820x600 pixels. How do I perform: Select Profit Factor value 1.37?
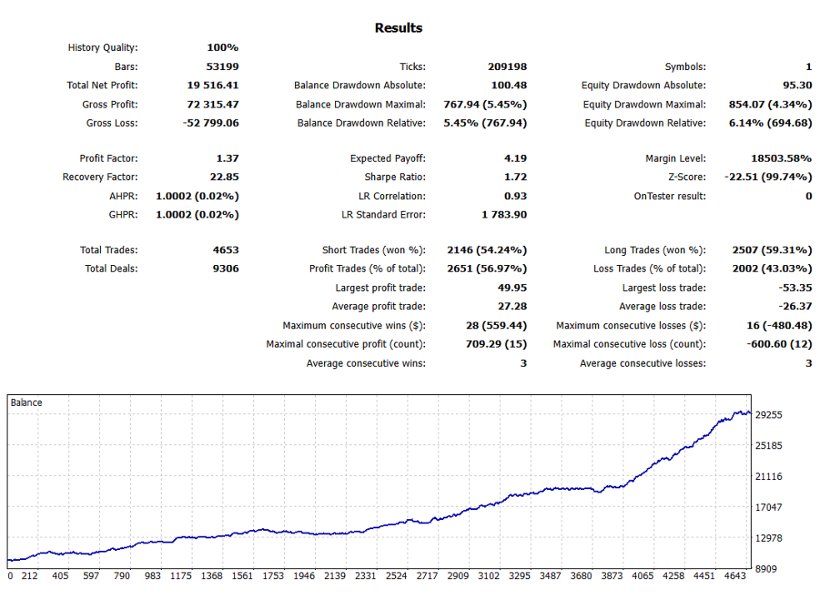coord(227,158)
